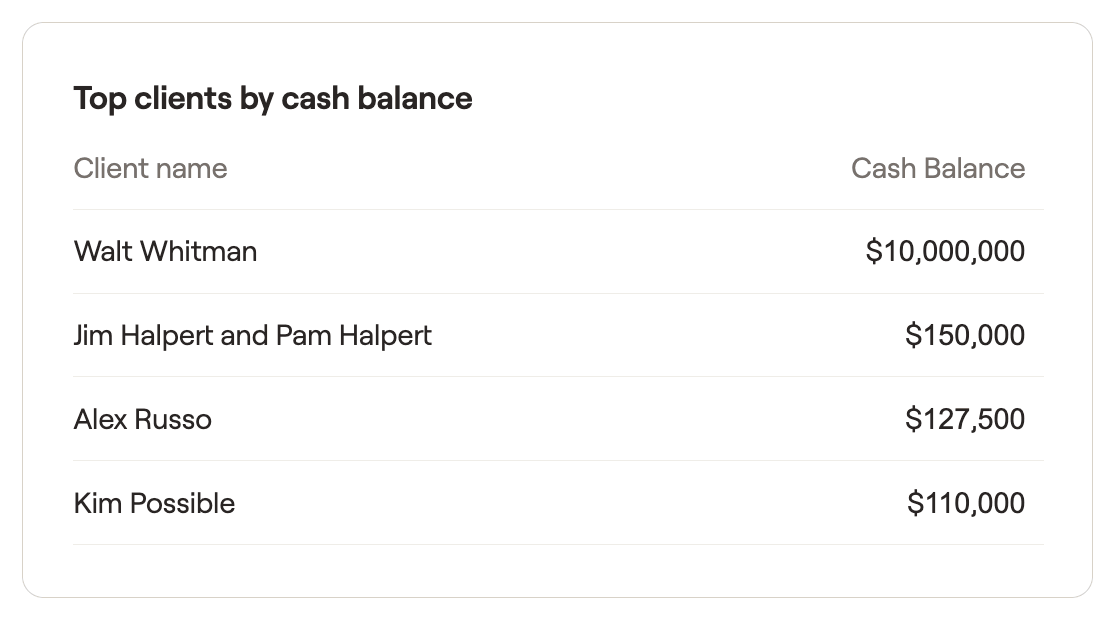Open the Walt Whitman client name

click(x=165, y=251)
